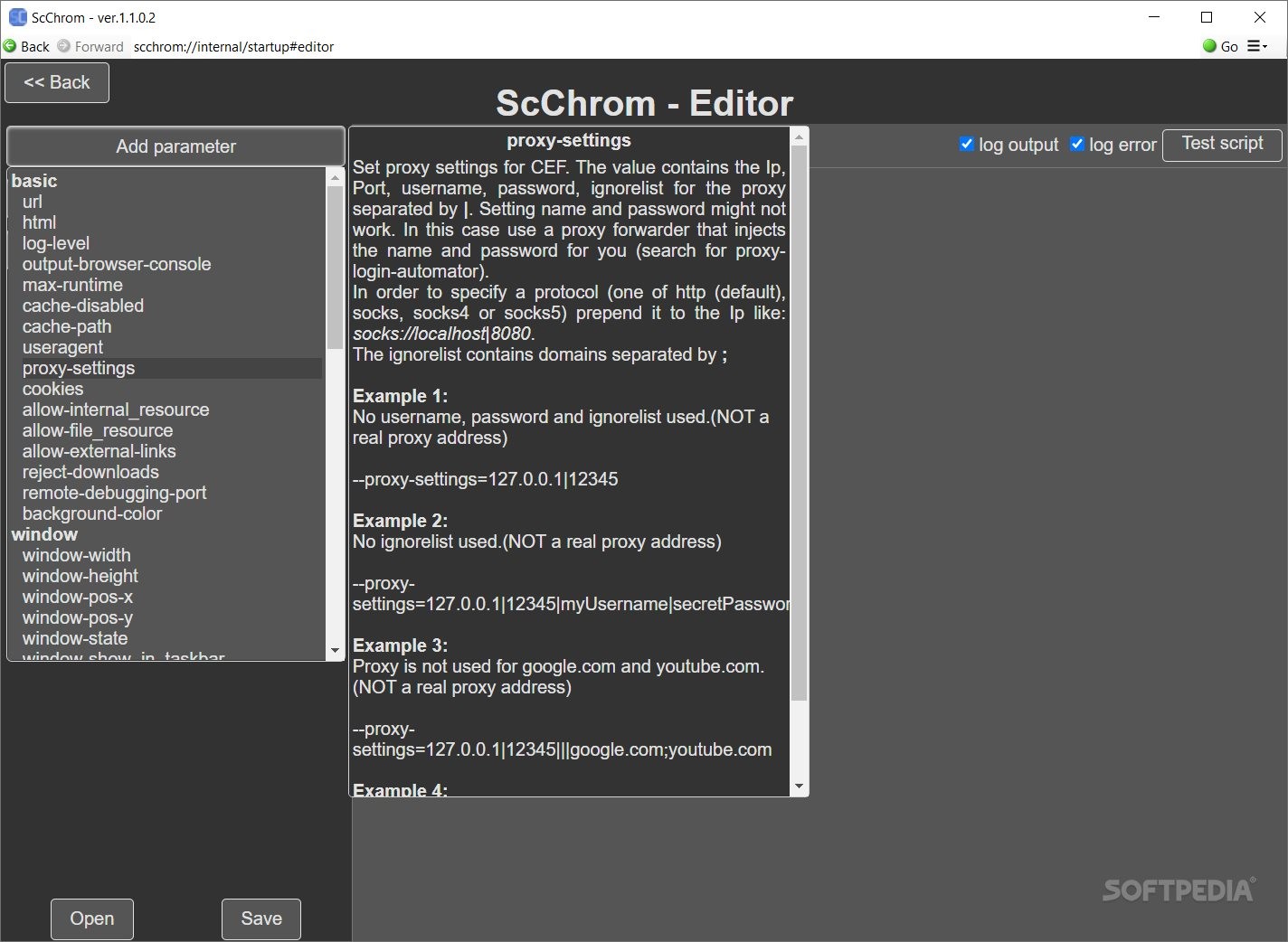Click the 'proxy-settings' description title

tap(569, 140)
